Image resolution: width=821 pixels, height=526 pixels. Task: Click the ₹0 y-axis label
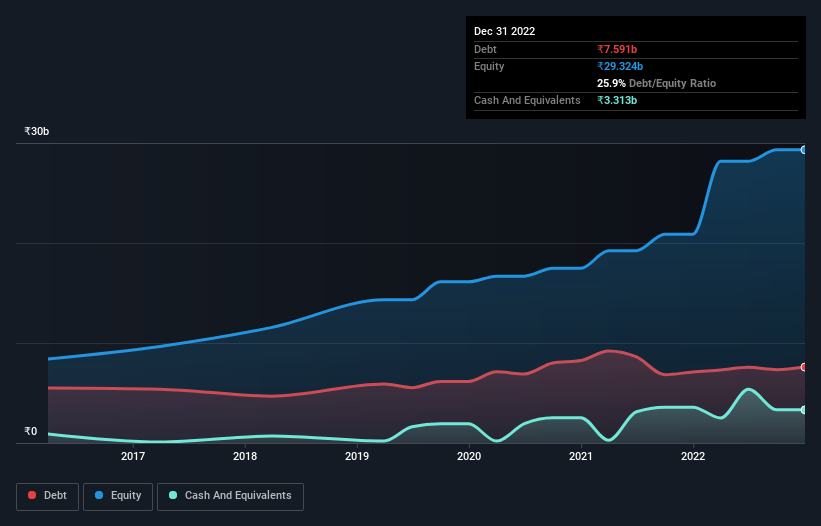click(x=31, y=432)
